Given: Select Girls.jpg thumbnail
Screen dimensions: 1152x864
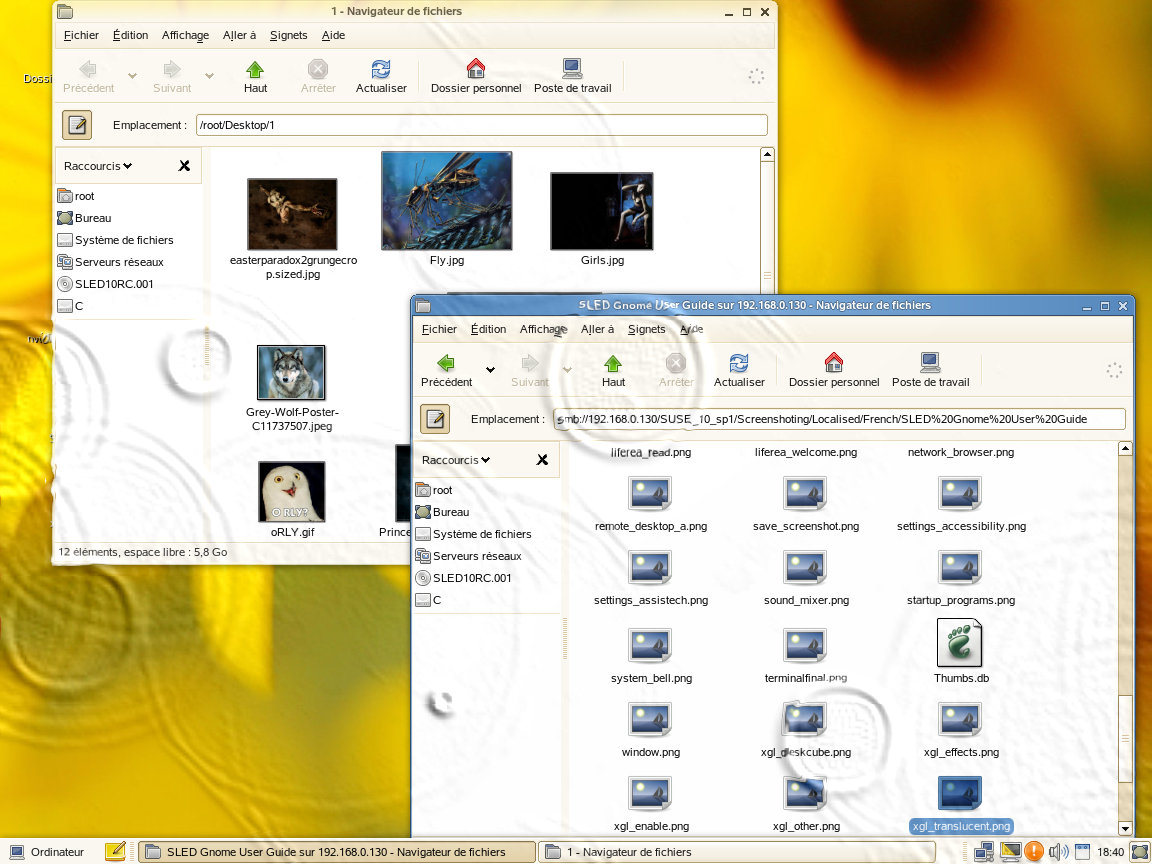Looking at the screenshot, I should pyautogui.click(x=602, y=212).
